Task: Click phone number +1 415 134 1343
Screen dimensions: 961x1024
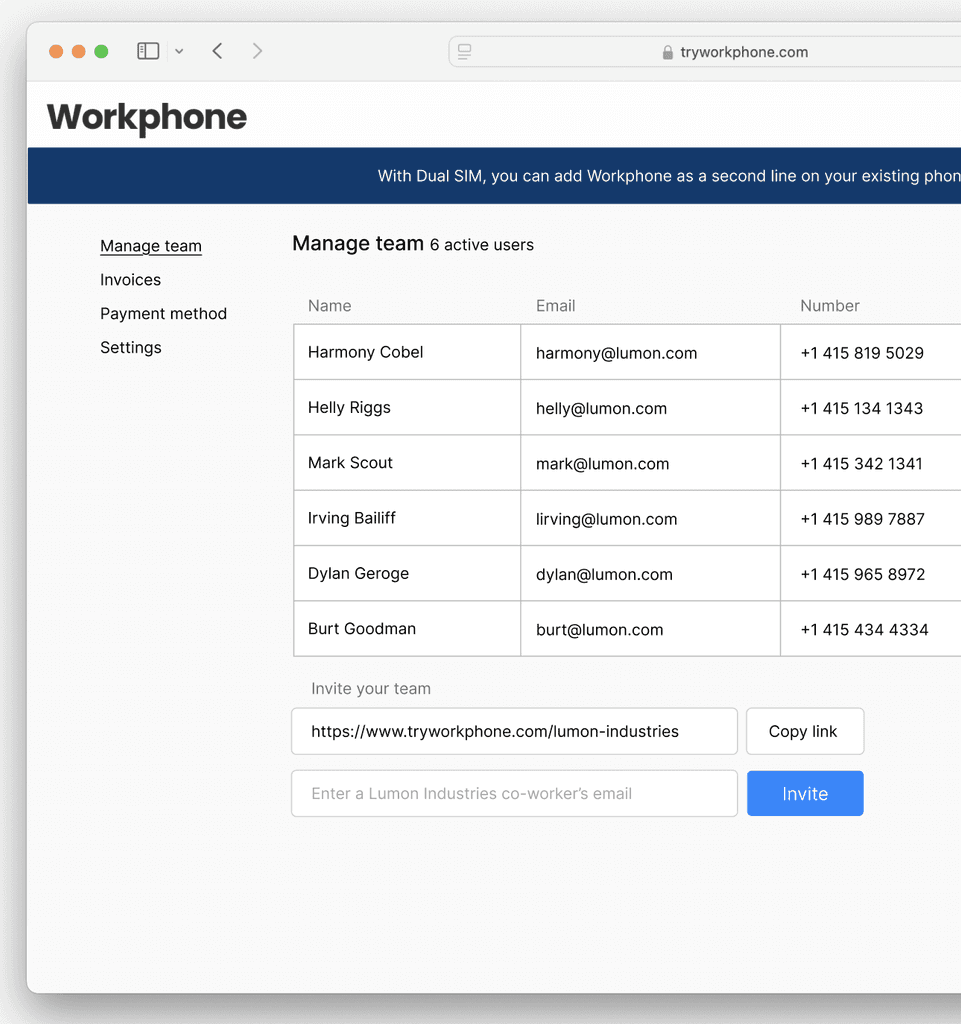Action: 862,408
